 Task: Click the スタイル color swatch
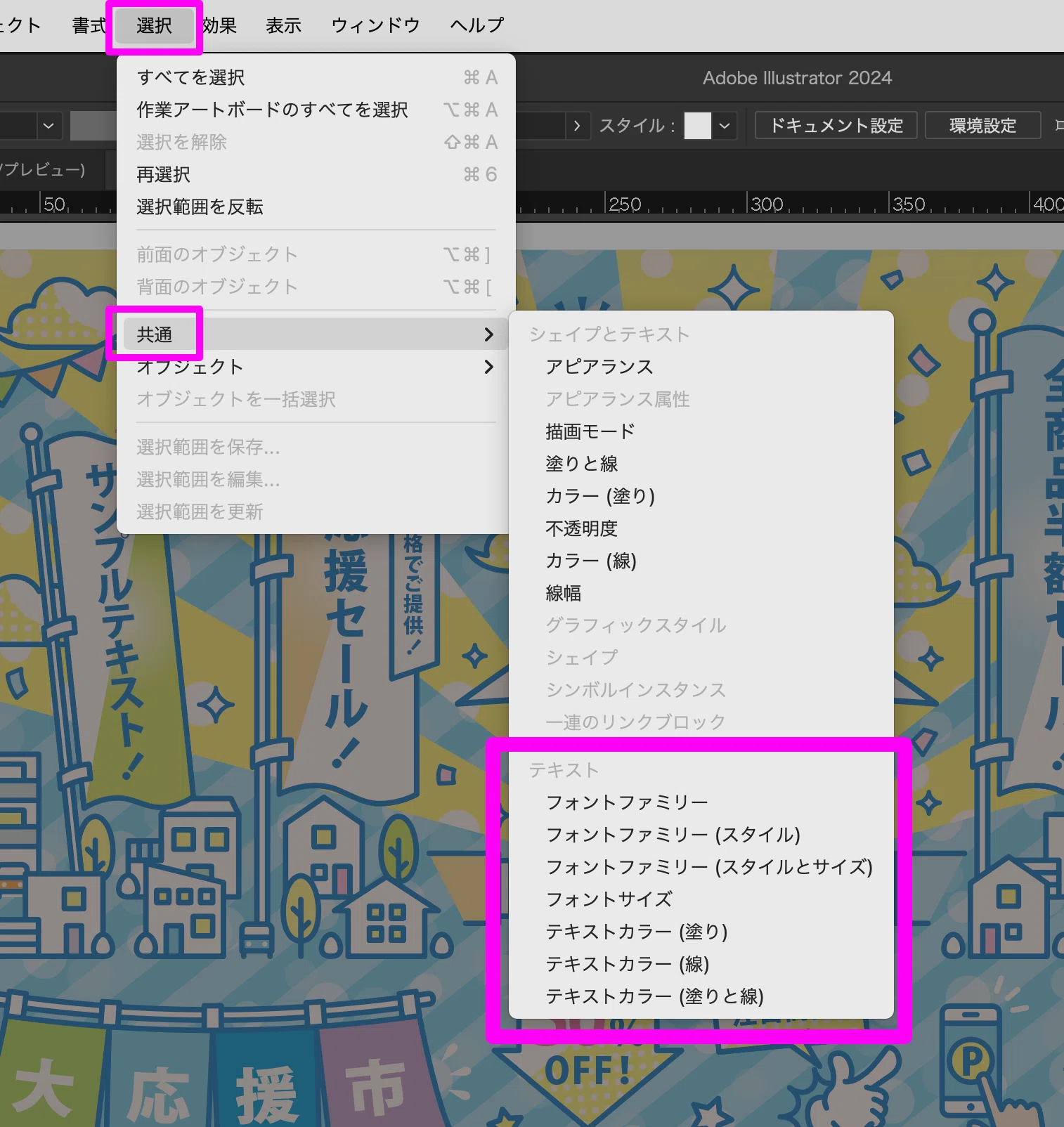pos(698,126)
